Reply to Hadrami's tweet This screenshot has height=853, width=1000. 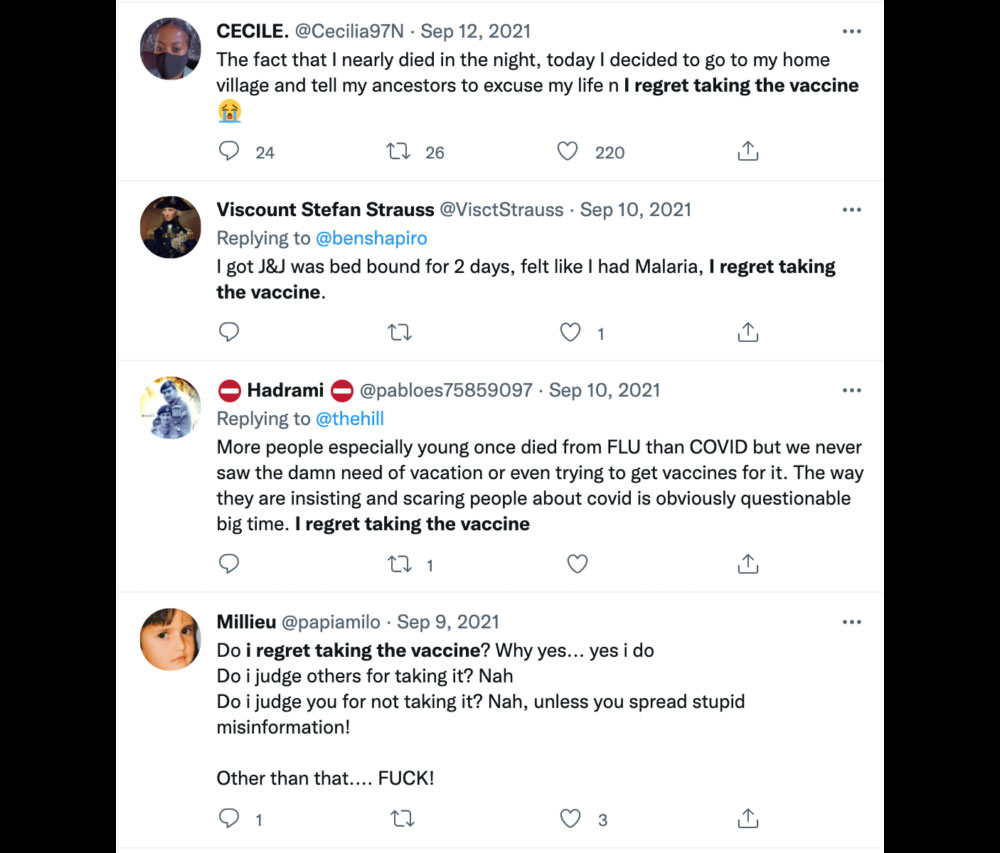229,564
